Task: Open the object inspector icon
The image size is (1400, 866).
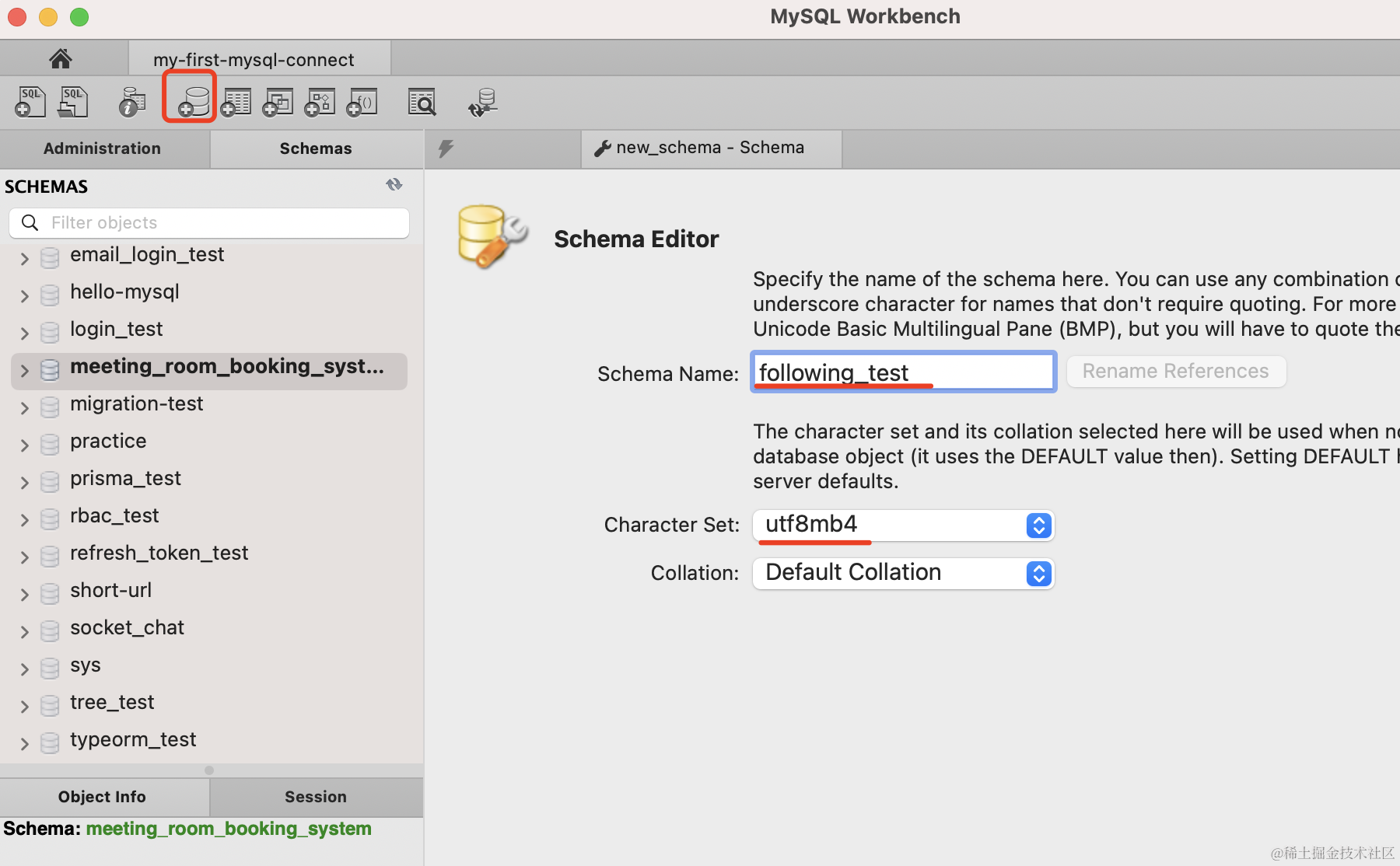Action: coord(132,102)
